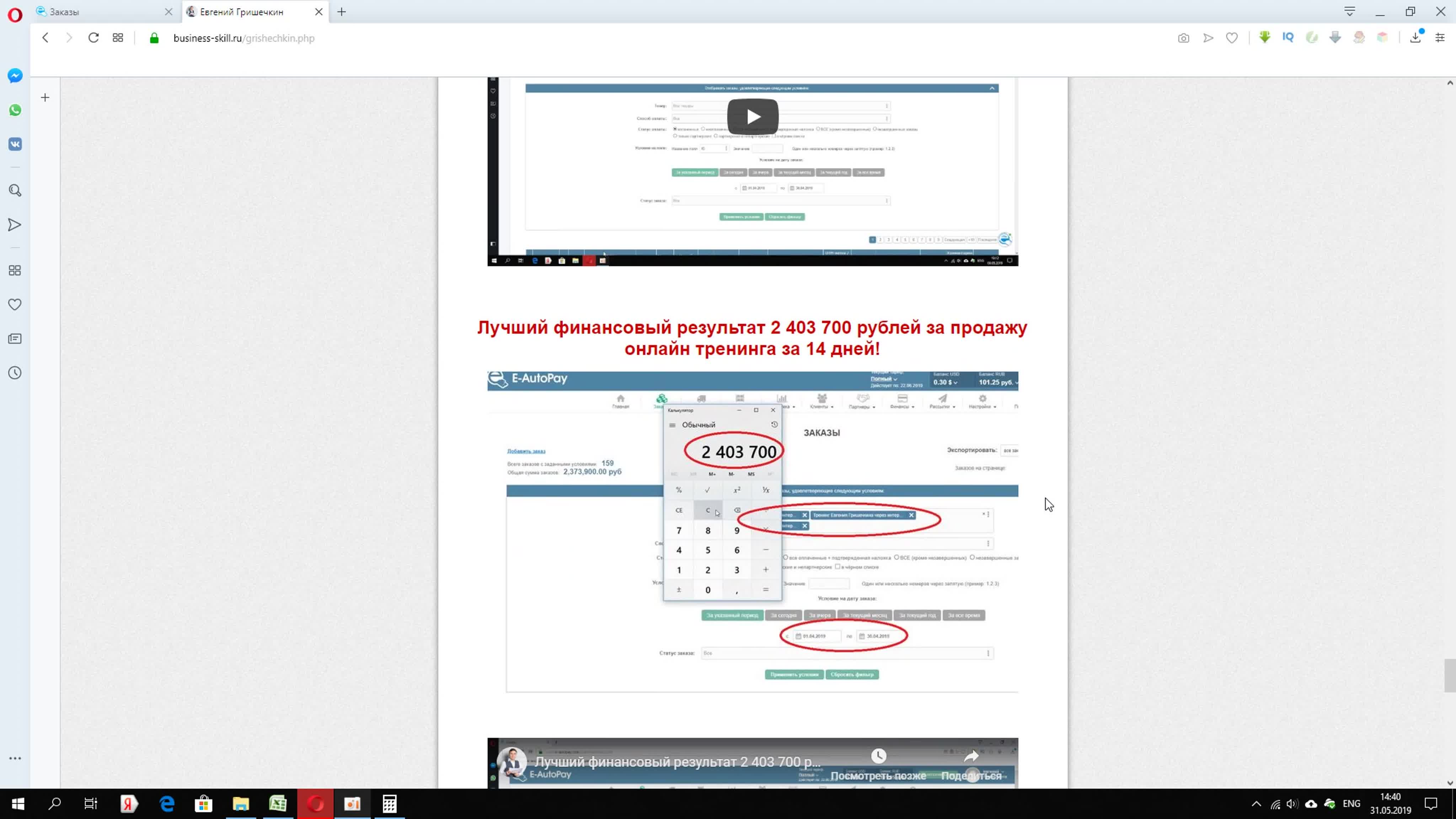This screenshot has height=819, width=1456.
Task: Open Messenger in Opera sidebar
Action: 15,76
